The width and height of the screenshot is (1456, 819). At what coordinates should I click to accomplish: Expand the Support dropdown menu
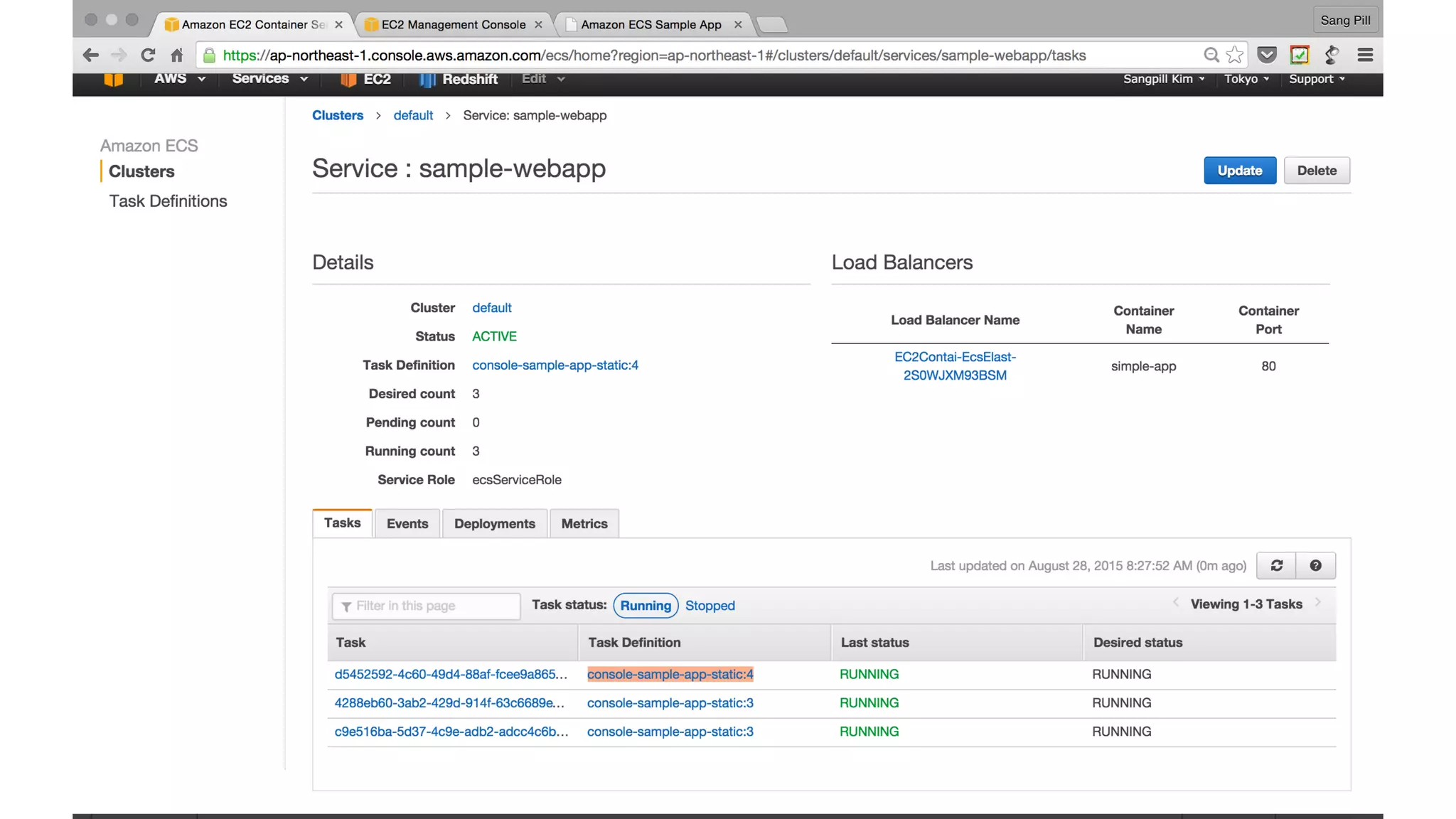point(1316,79)
